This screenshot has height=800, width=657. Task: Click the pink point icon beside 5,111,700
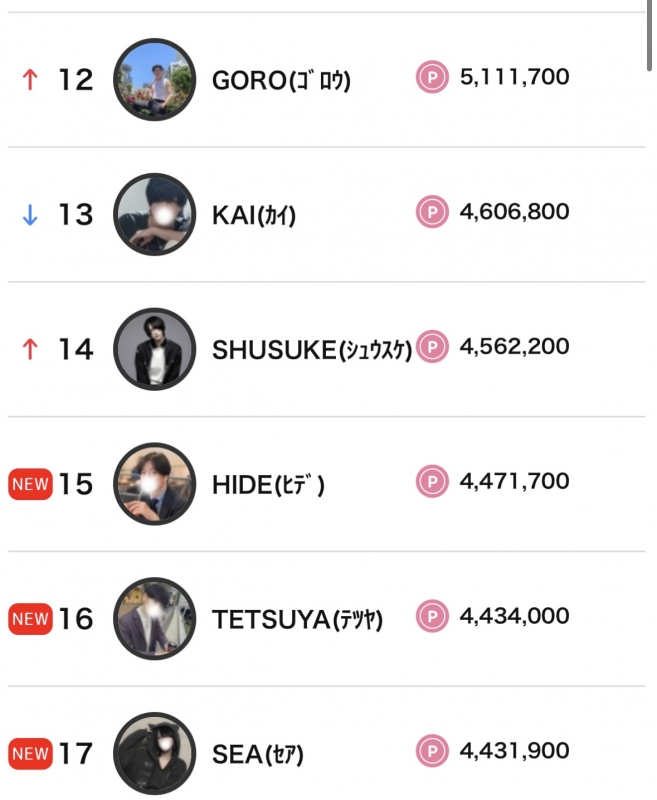432,78
